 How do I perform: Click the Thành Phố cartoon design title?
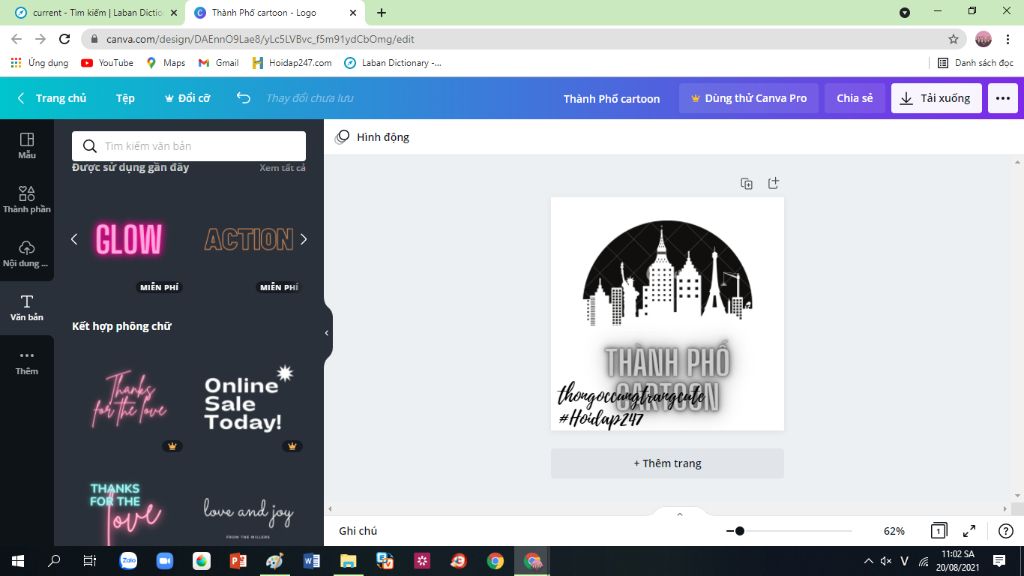(611, 99)
